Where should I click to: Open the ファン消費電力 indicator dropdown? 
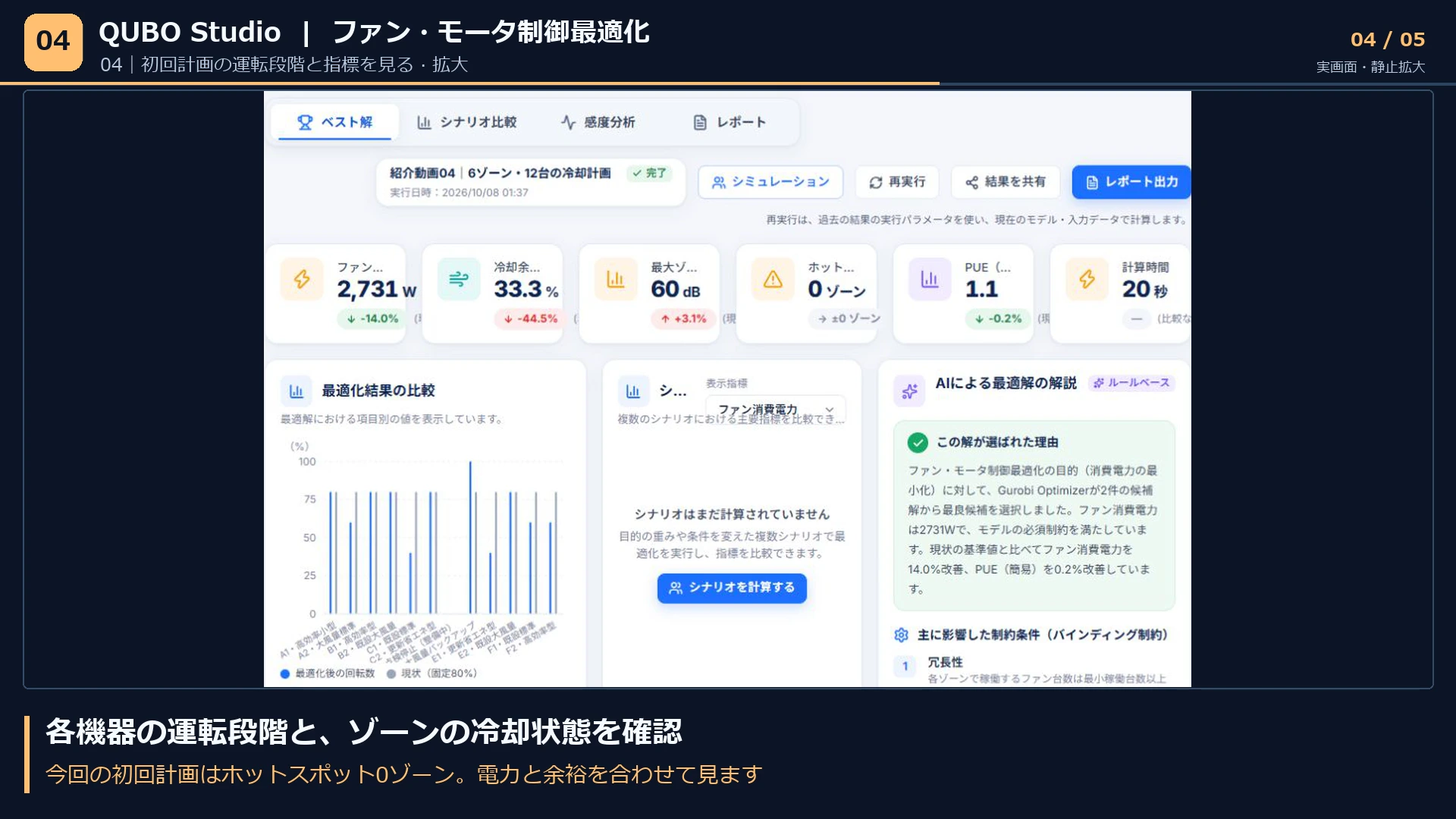pos(776,409)
